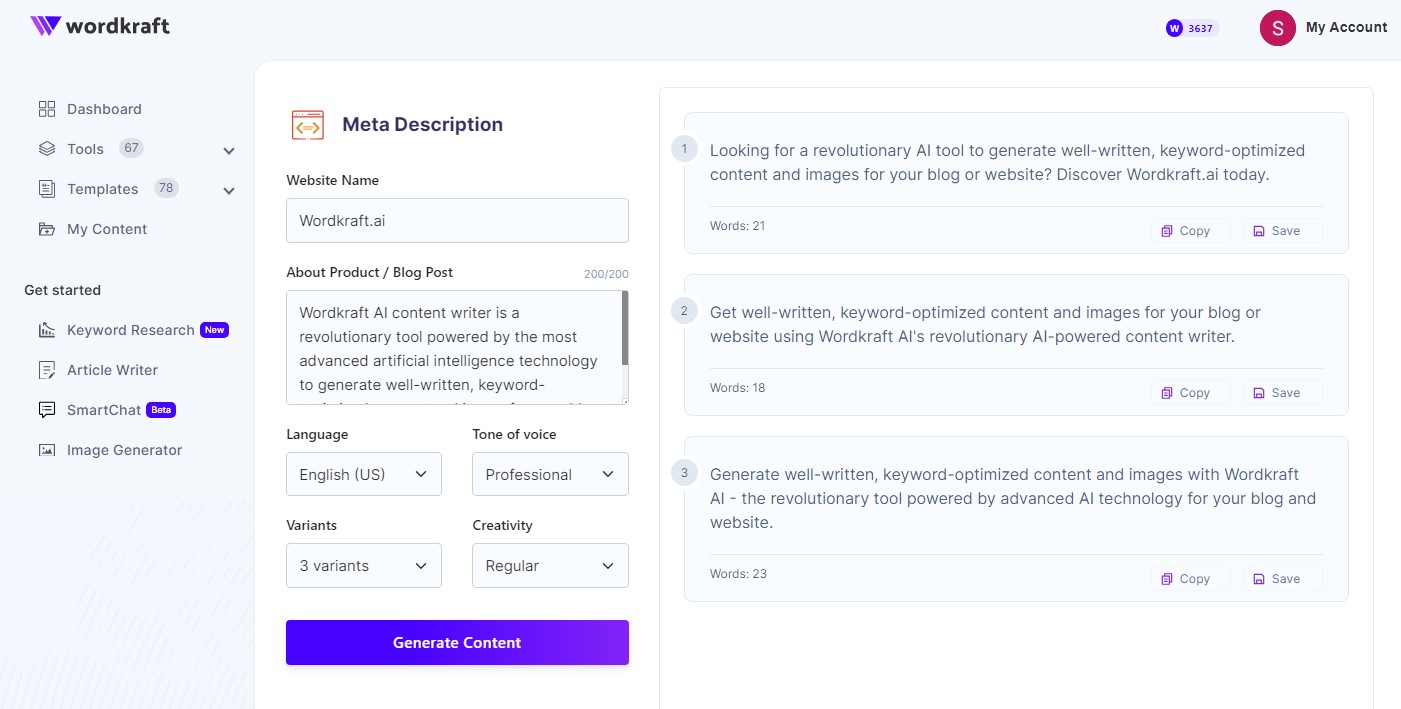Open My Account avatar
This screenshot has height=709, width=1401.
[1277, 28]
